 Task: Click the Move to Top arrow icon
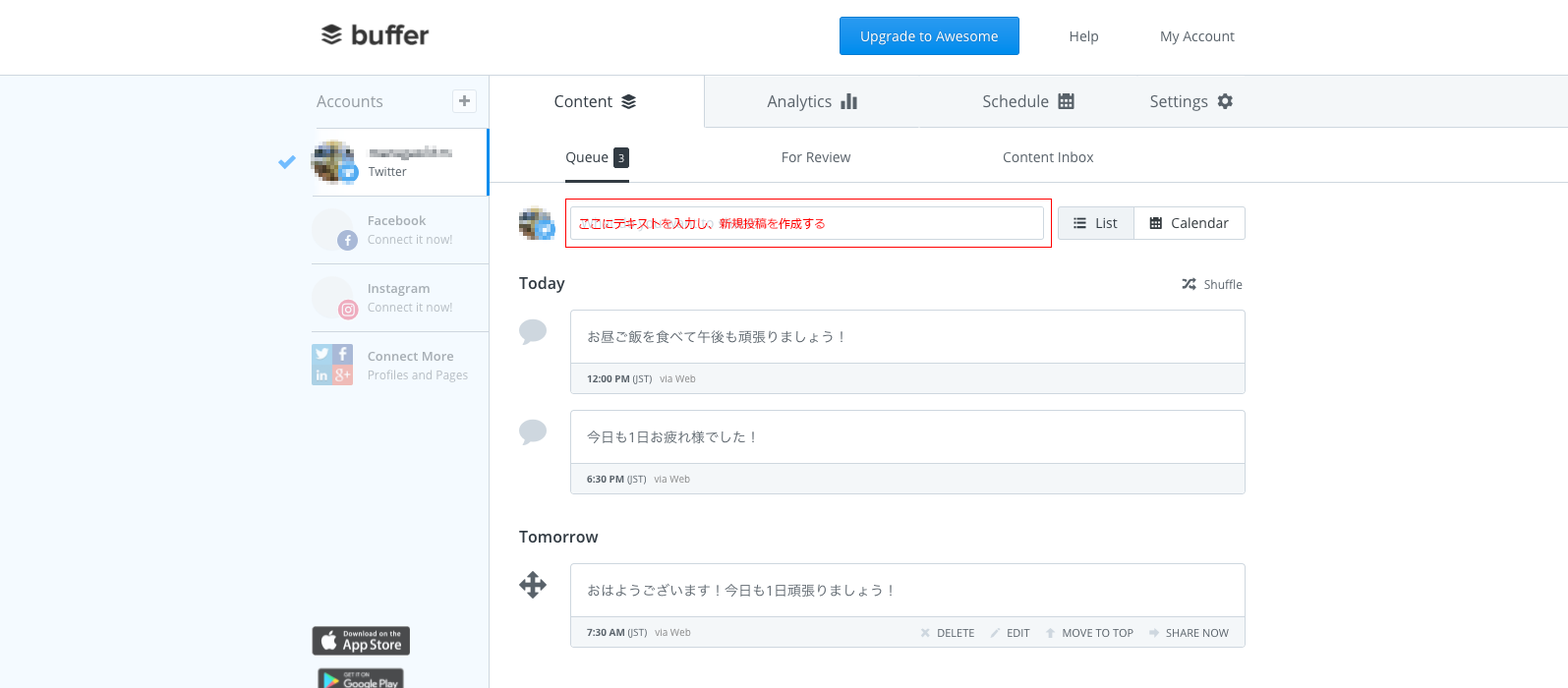1050,633
